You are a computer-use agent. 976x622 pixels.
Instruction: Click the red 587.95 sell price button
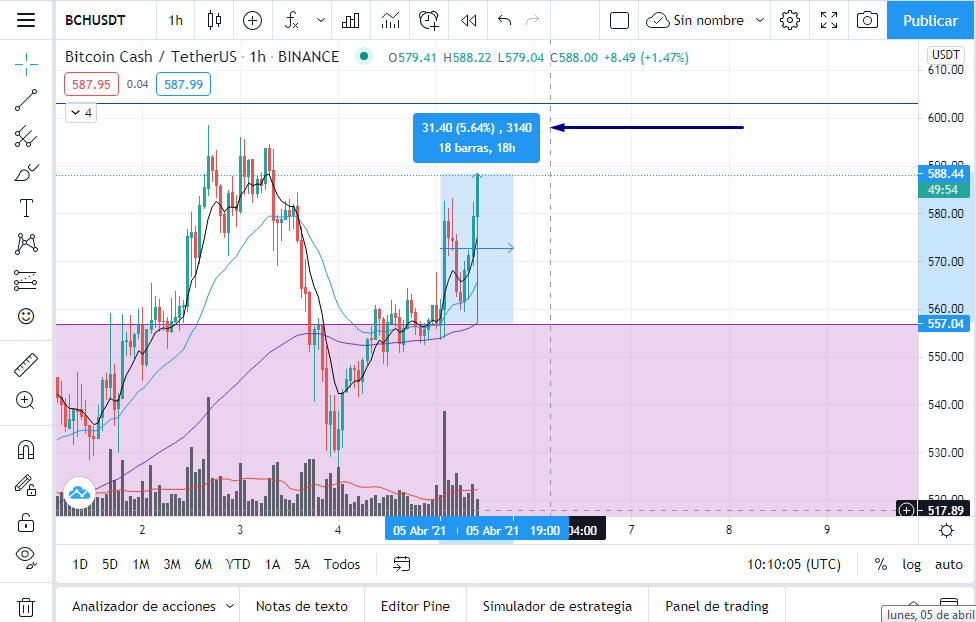[91, 84]
